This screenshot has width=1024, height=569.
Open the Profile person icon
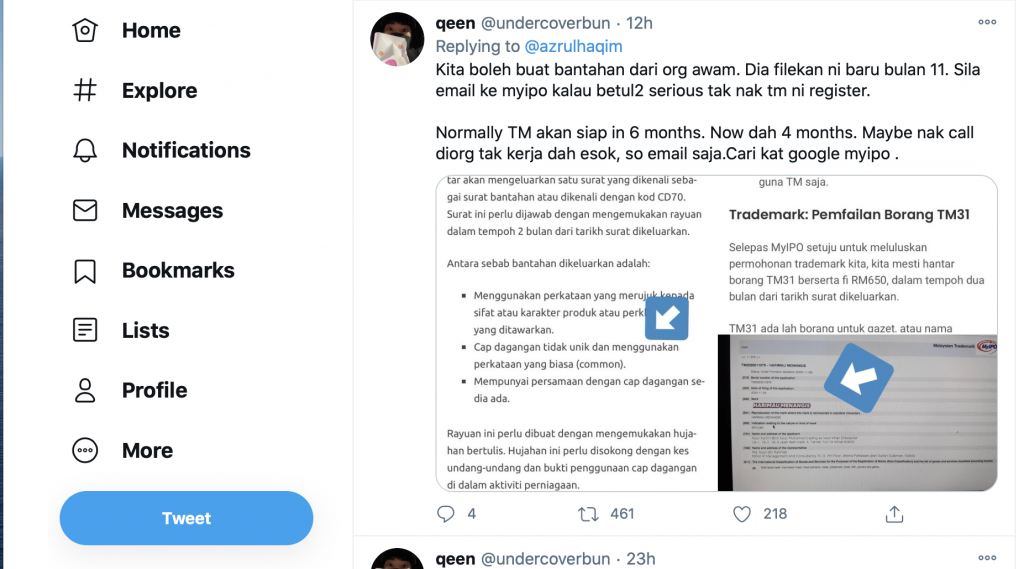(x=85, y=390)
